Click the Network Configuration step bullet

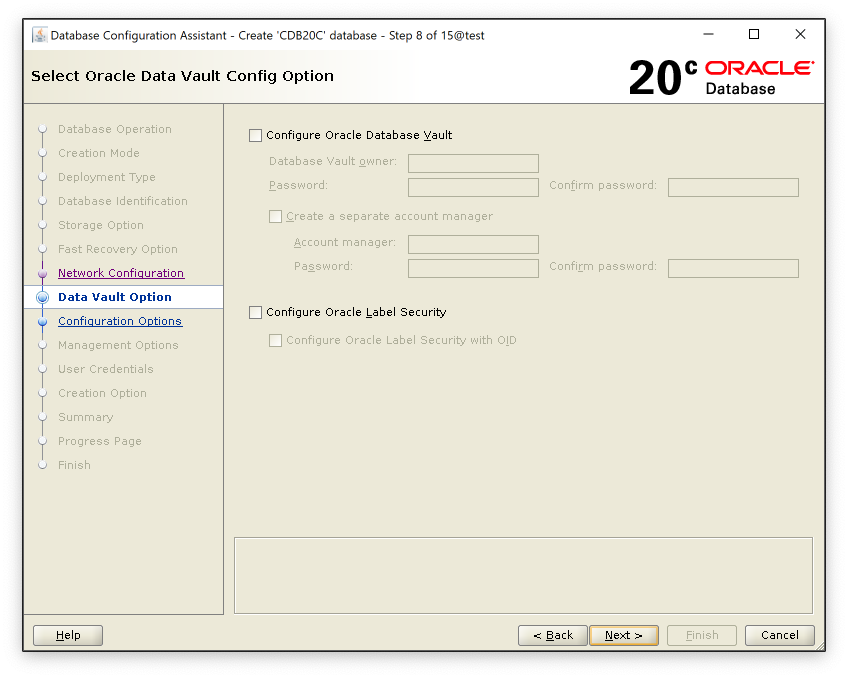(x=43, y=274)
